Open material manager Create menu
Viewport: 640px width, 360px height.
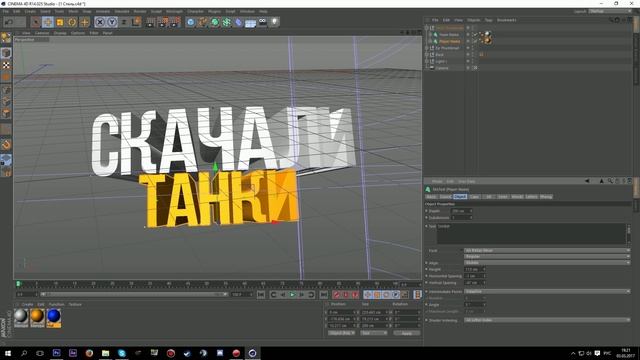coord(27,304)
